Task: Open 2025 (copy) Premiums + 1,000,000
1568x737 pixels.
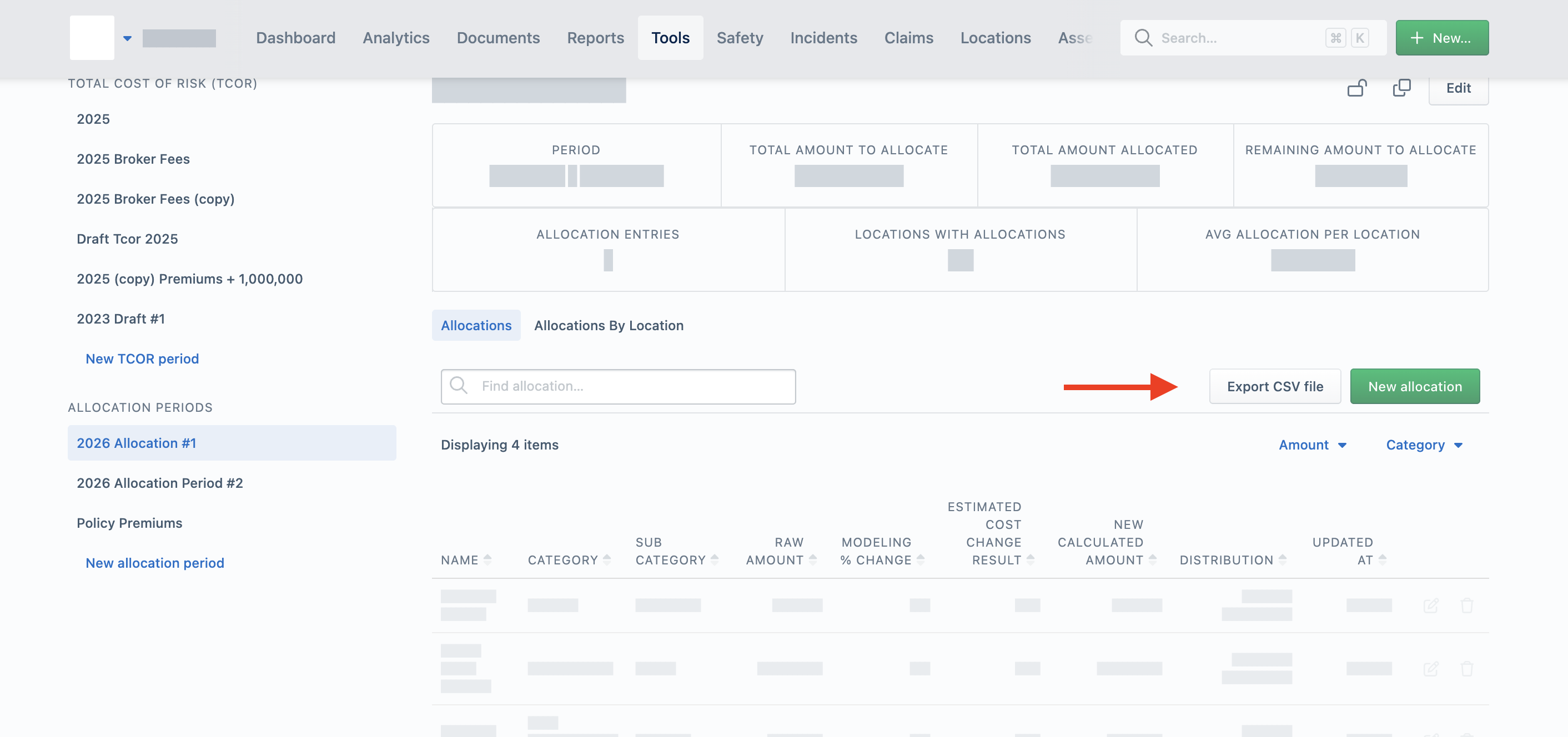Action: (189, 279)
